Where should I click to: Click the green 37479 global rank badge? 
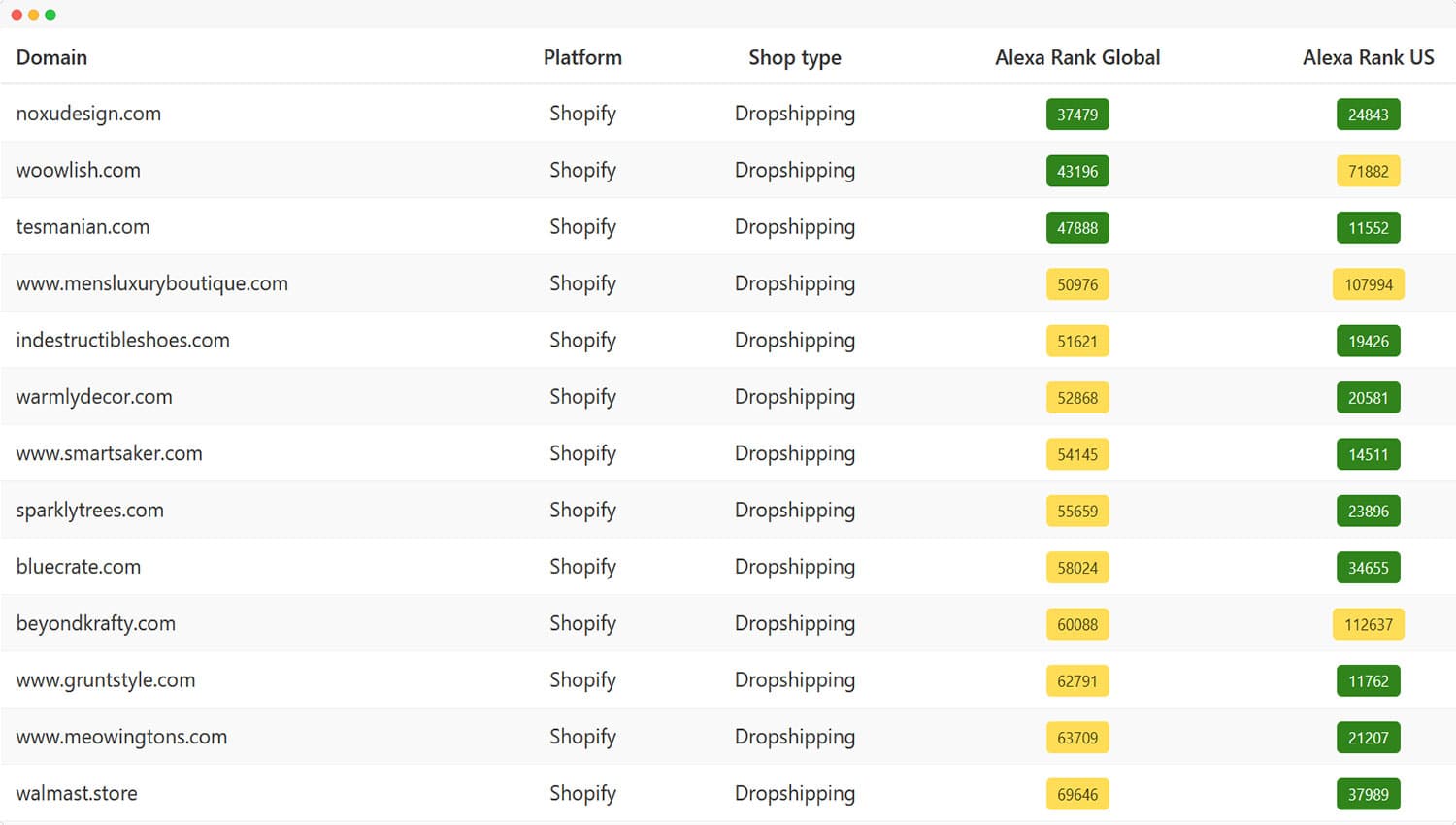(x=1077, y=115)
